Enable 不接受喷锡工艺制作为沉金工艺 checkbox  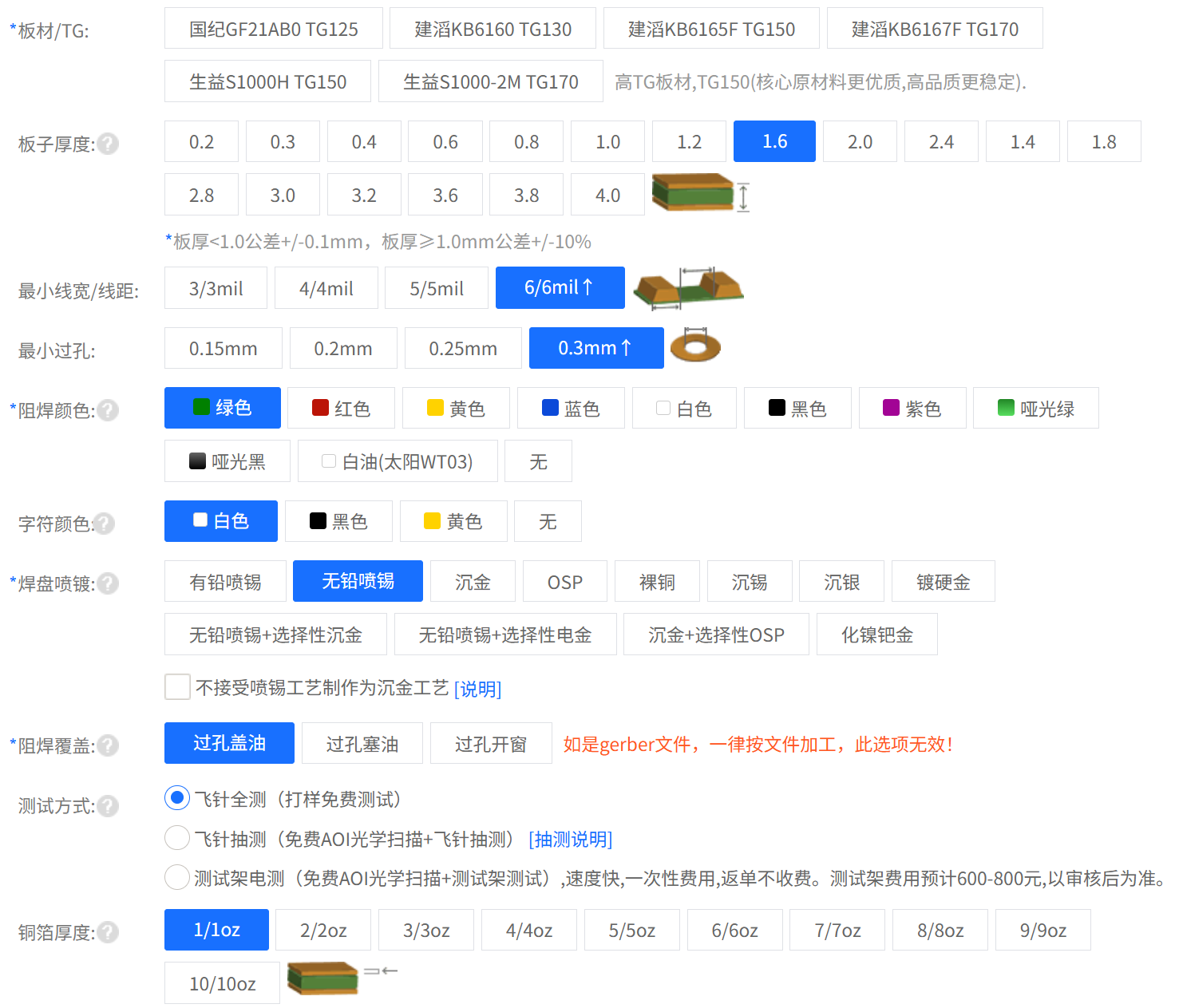(177, 686)
